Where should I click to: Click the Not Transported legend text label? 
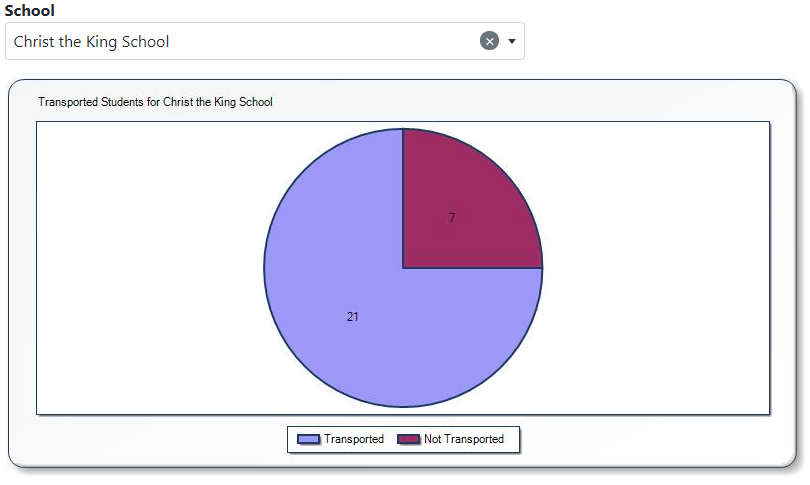(464, 439)
